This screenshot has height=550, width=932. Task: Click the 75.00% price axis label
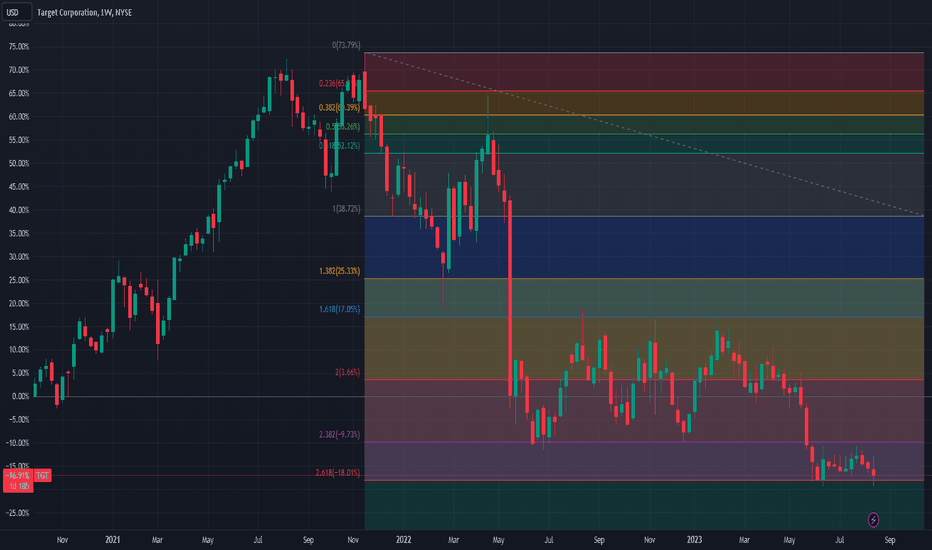tap(19, 46)
